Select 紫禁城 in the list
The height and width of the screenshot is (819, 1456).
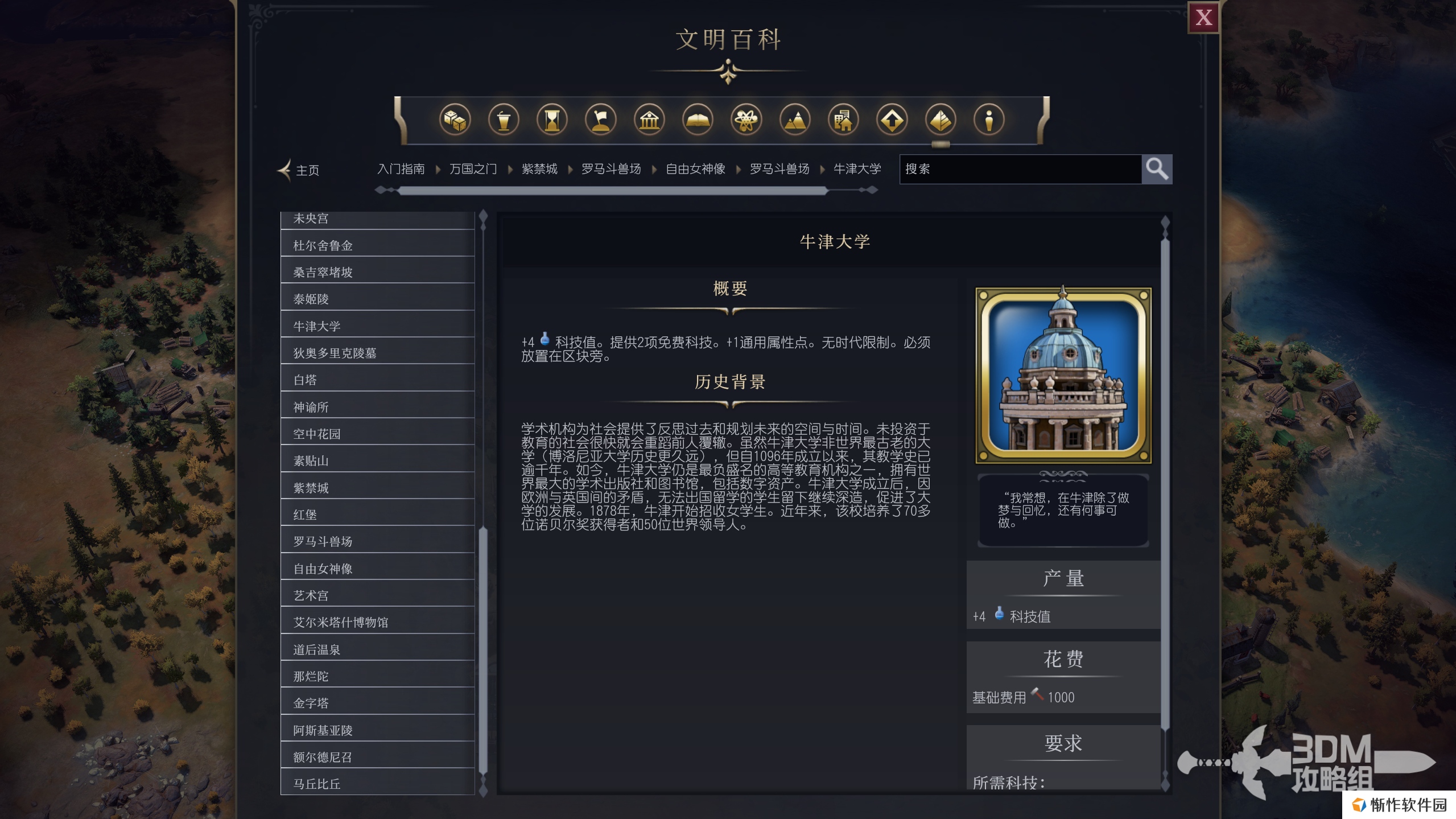click(x=377, y=486)
